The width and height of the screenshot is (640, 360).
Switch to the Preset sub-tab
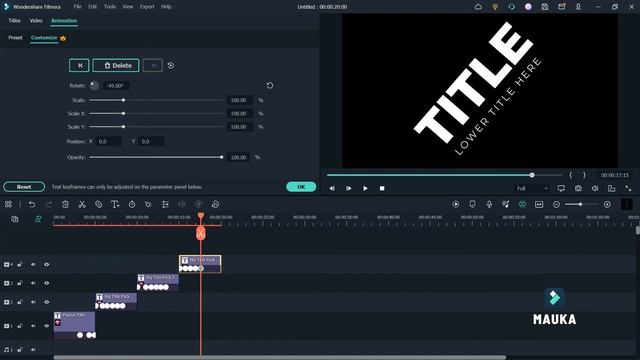coord(15,38)
